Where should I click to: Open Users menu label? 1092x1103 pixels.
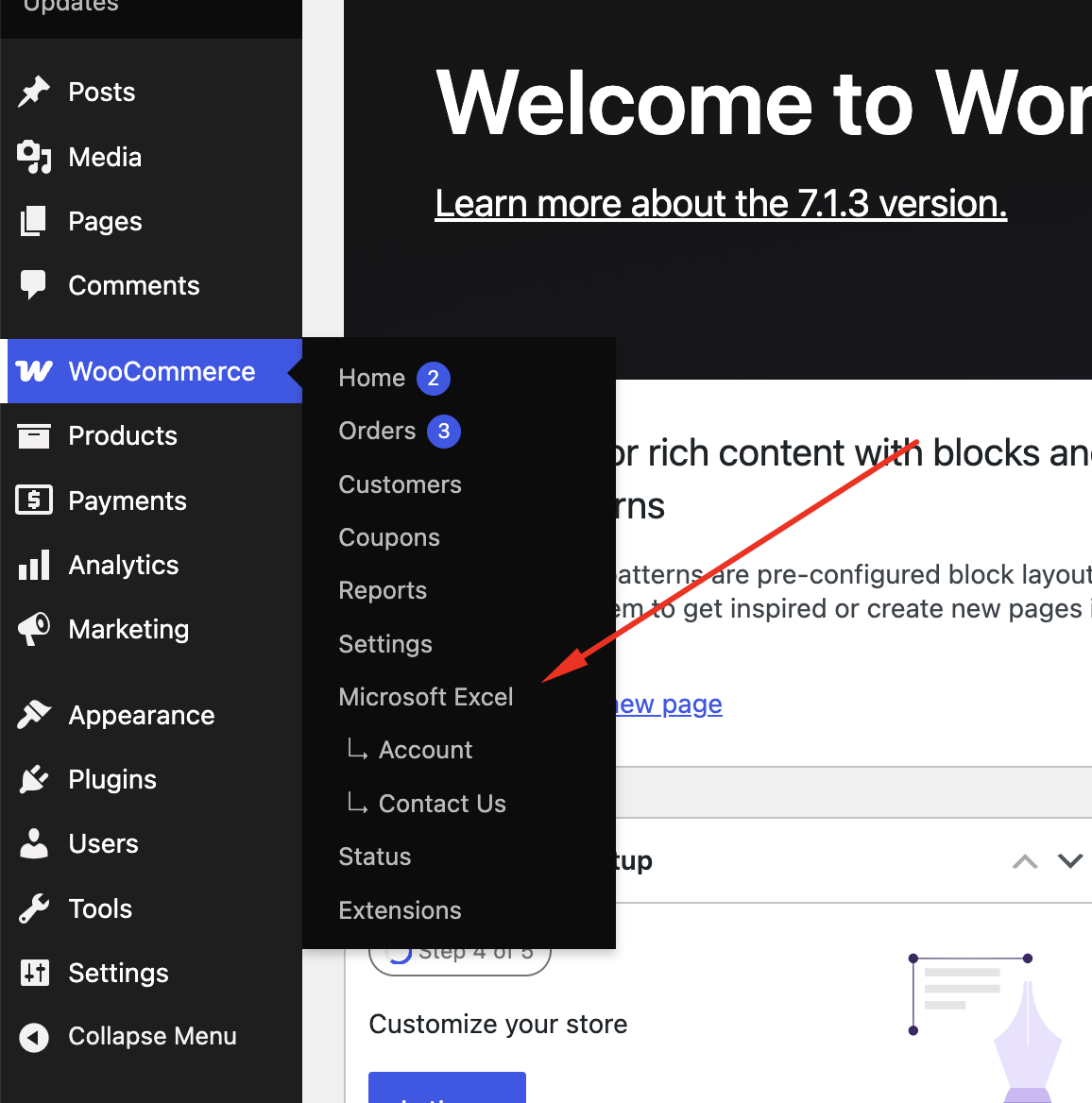[103, 843]
